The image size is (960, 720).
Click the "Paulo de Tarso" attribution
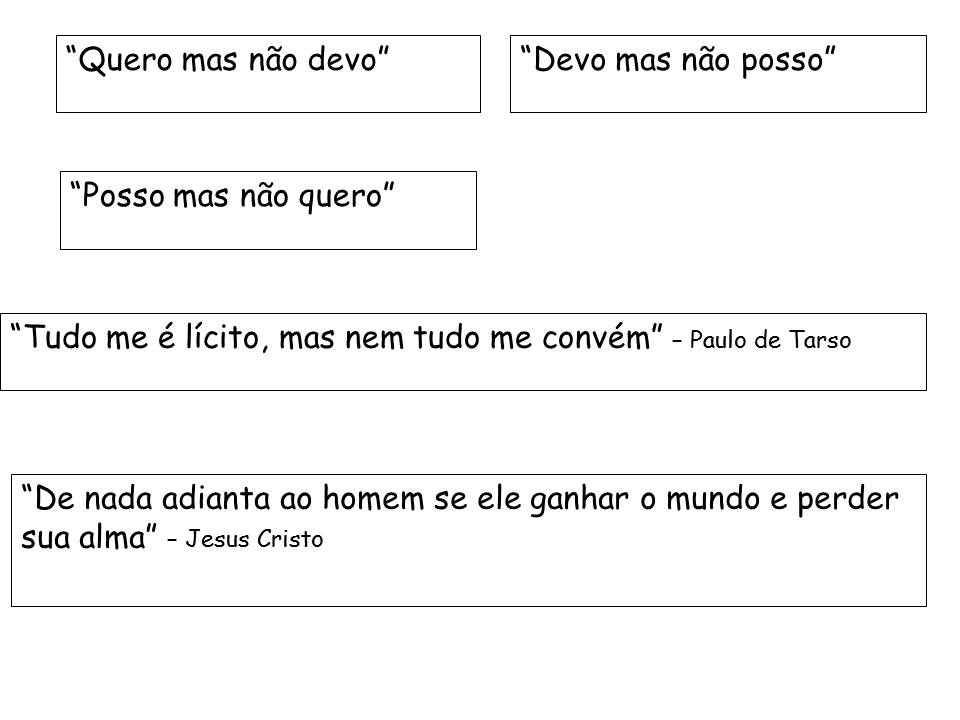pos(770,340)
